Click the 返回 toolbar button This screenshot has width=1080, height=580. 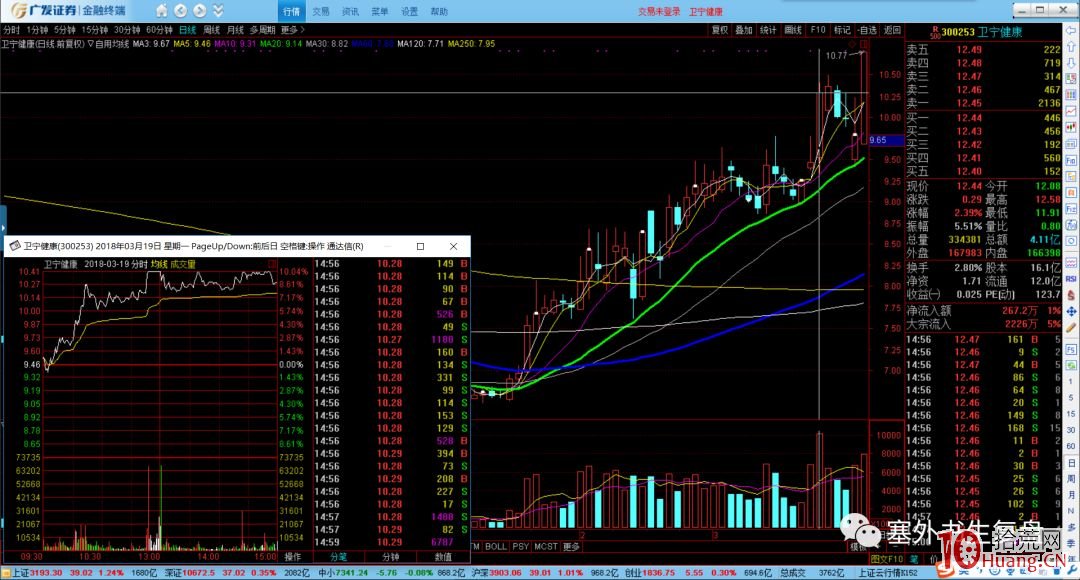coord(892,30)
